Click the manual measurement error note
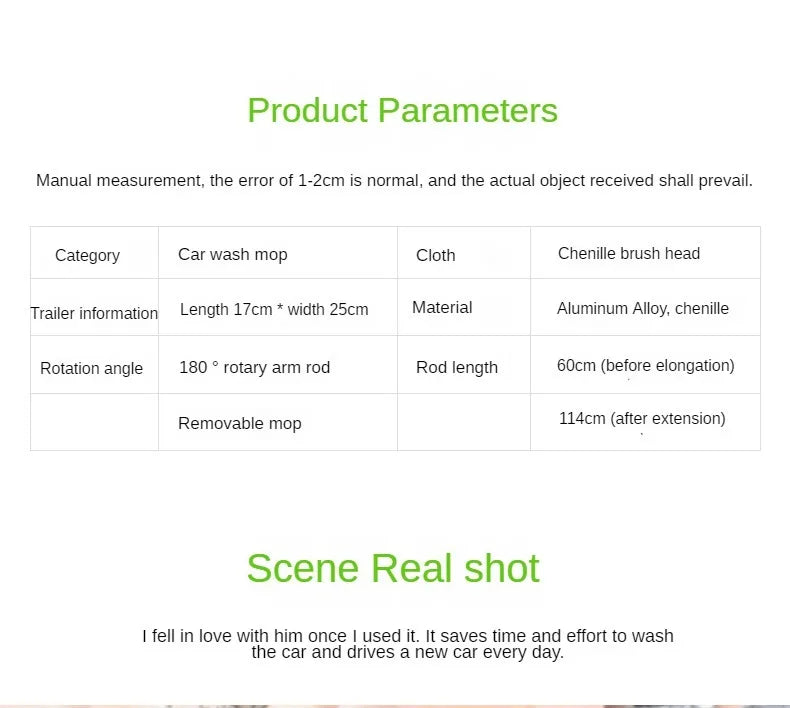The image size is (790, 708). (394, 181)
